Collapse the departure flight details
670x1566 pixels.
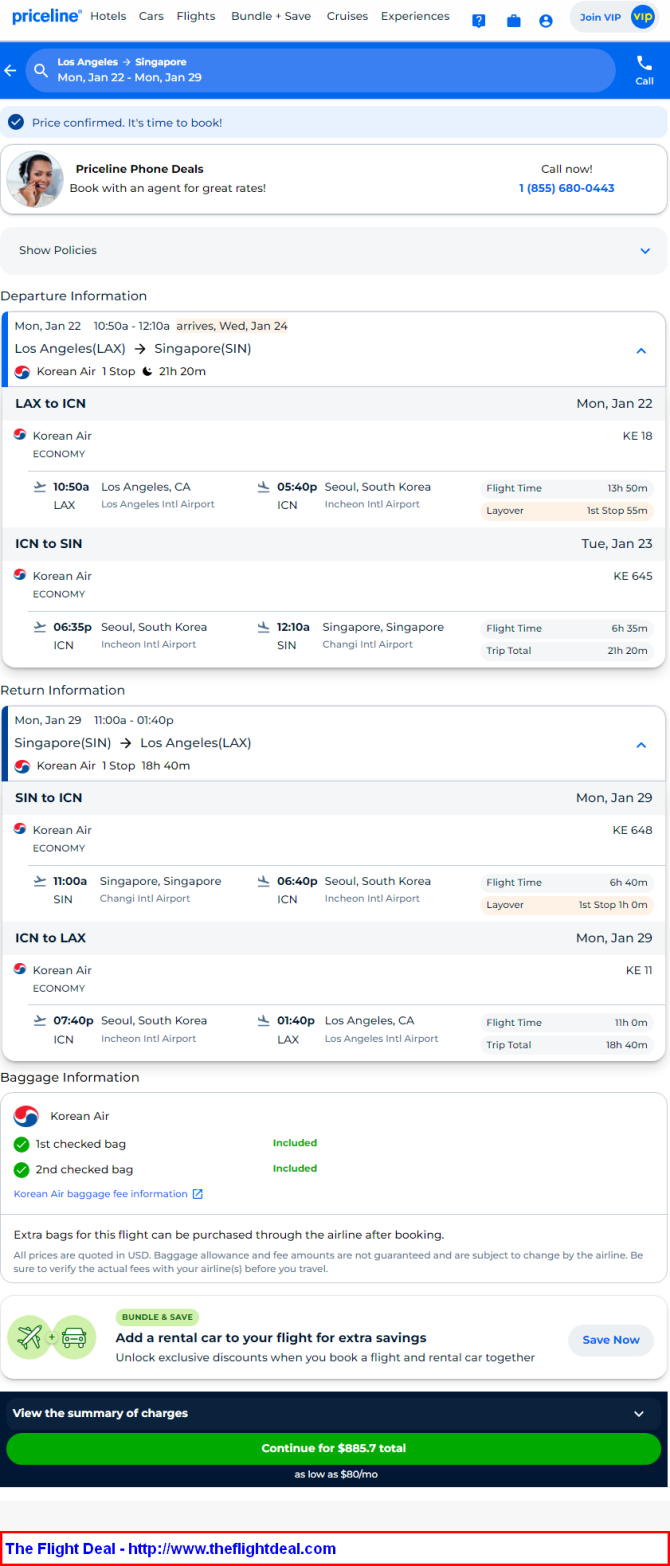(x=642, y=351)
